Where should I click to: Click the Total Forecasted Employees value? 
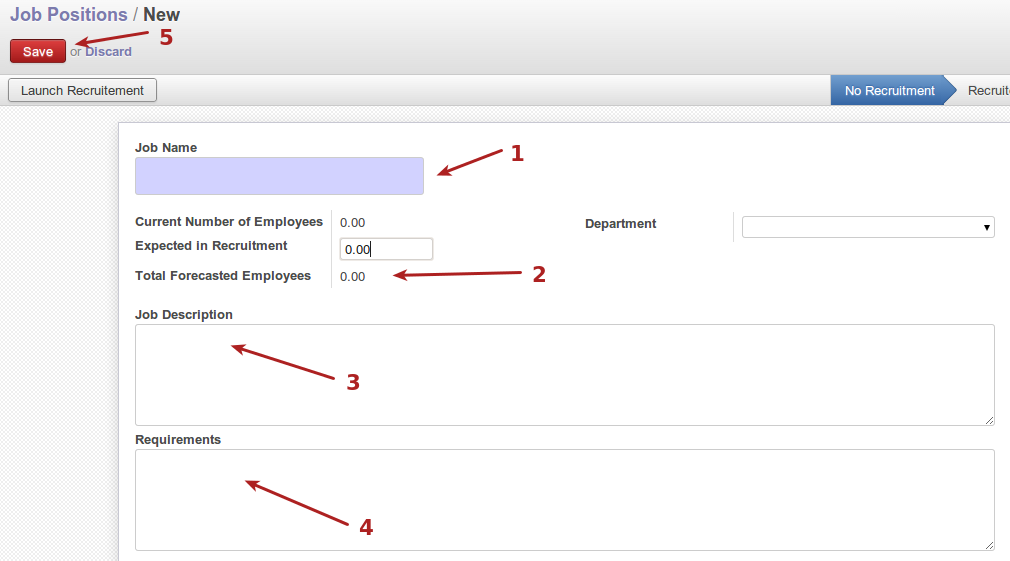352,277
